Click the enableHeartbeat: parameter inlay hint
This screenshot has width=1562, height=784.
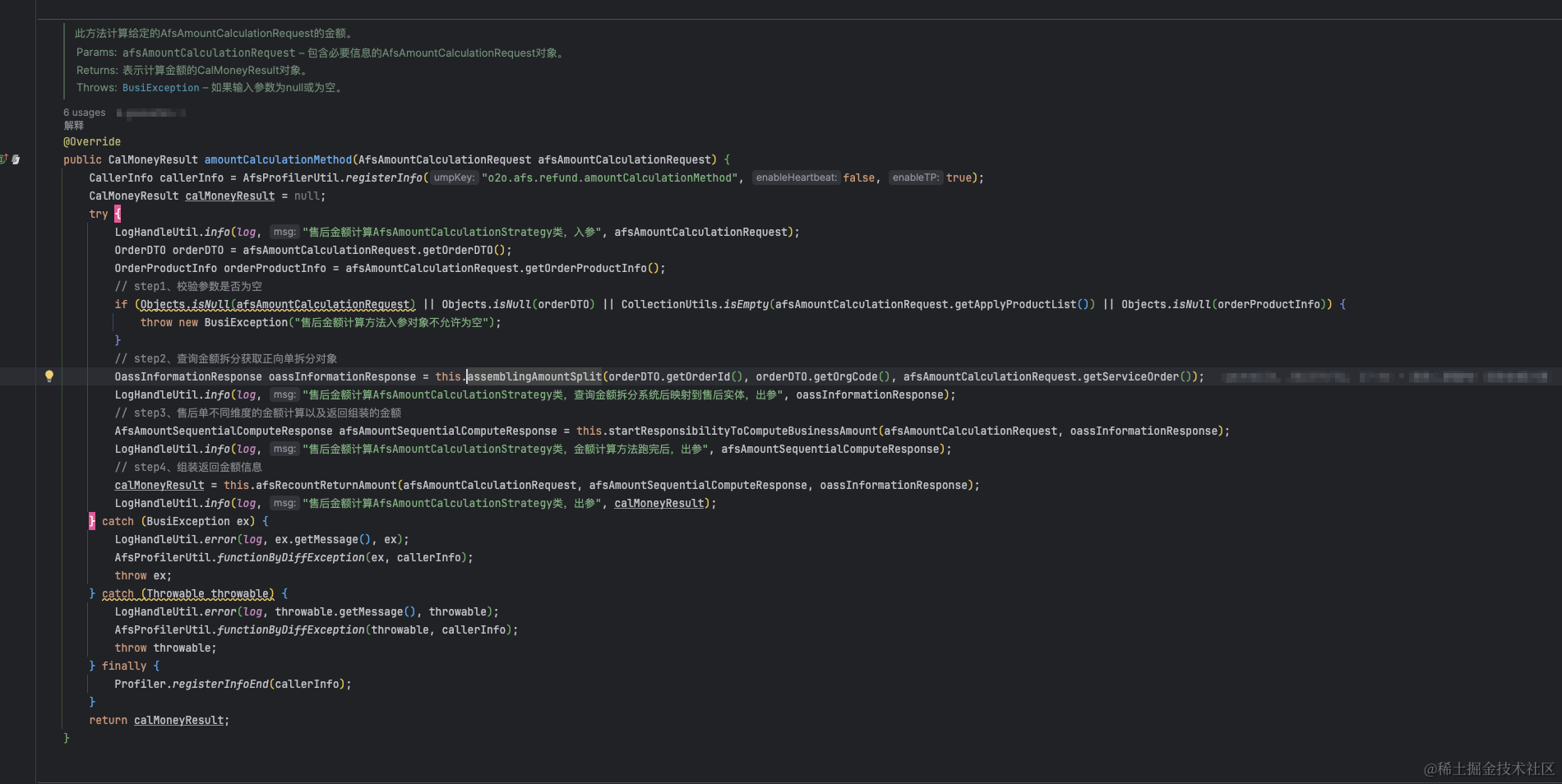(796, 178)
